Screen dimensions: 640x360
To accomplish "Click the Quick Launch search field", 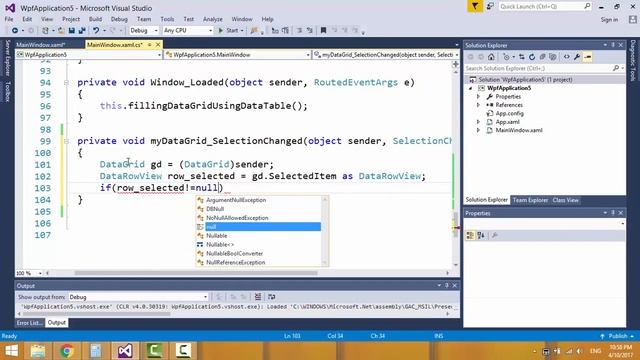I will [x=545, y=6].
